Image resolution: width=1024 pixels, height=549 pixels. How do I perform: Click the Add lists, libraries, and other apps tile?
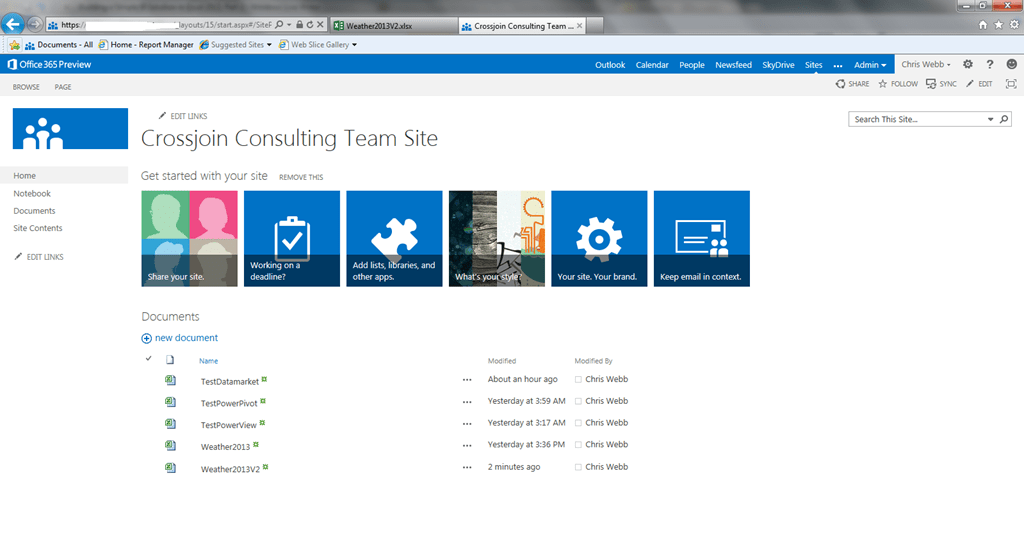(x=394, y=238)
